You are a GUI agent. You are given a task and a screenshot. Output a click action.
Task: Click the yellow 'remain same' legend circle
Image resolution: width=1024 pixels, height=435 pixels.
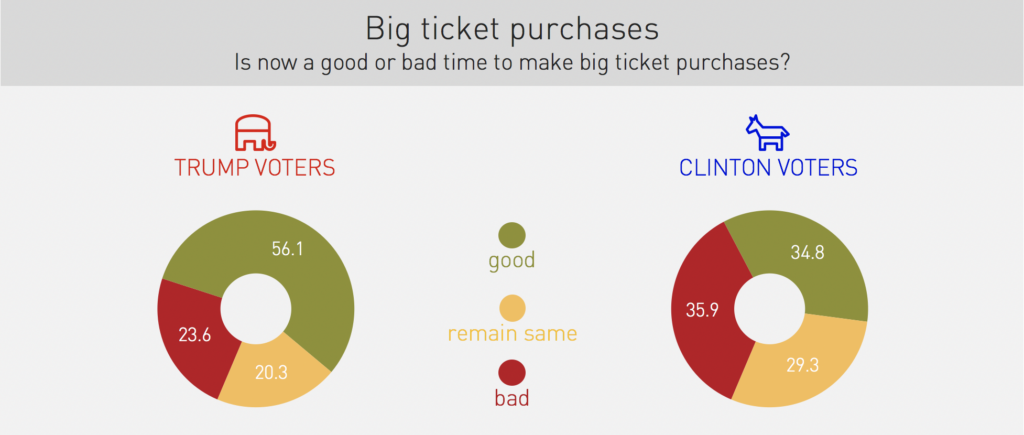[512, 307]
